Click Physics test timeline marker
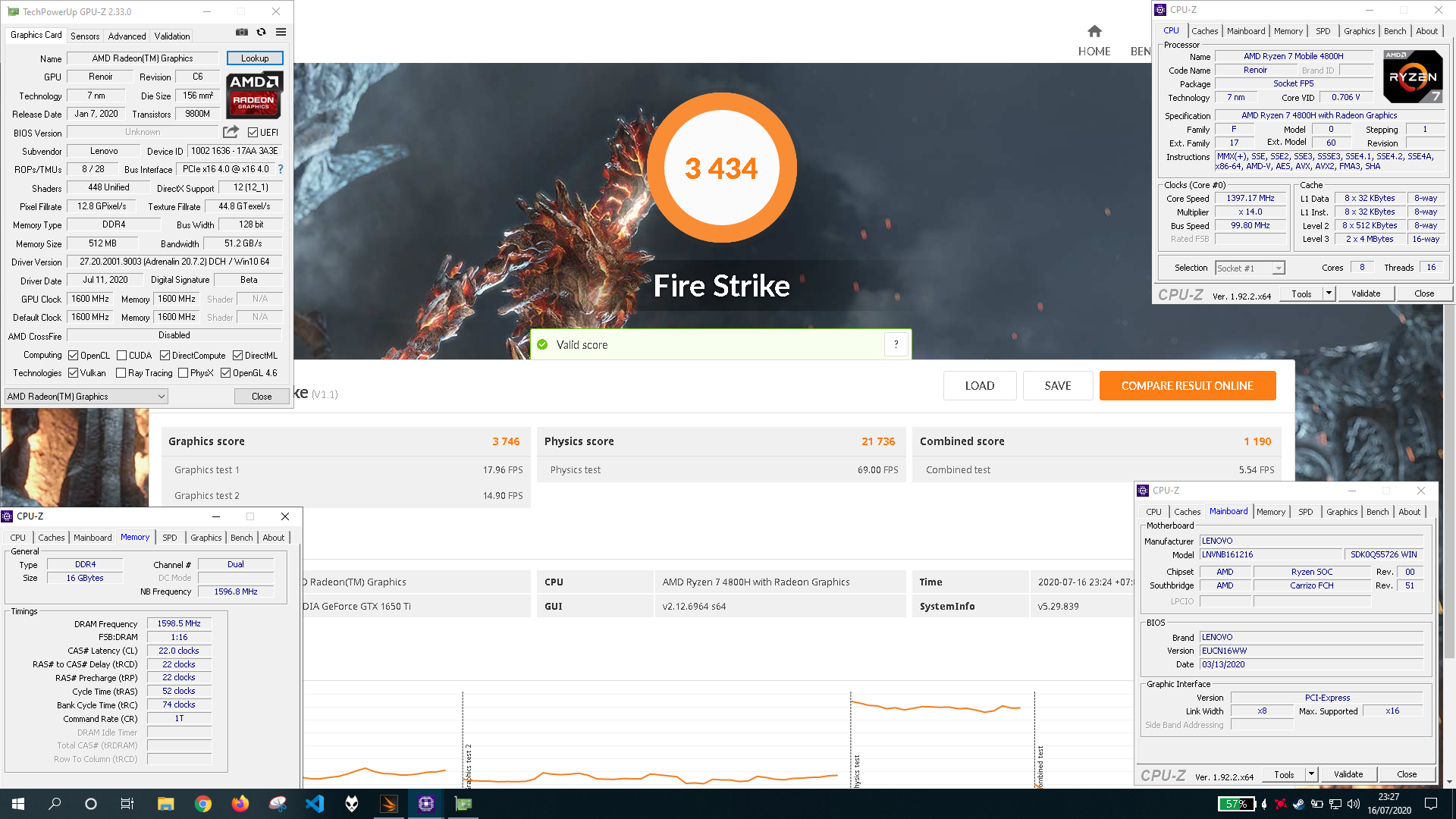Screen dimensions: 1456x819 857,770
